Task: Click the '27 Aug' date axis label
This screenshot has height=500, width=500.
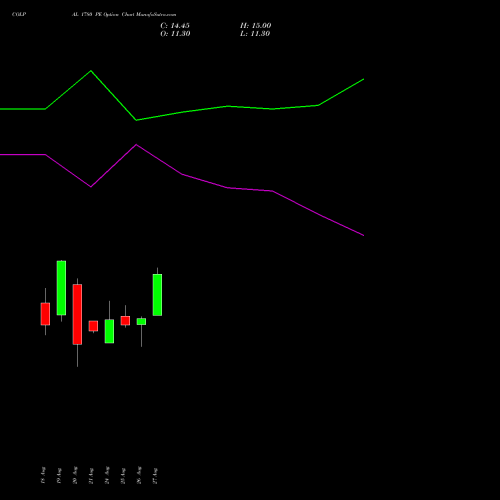Action: 155,475
